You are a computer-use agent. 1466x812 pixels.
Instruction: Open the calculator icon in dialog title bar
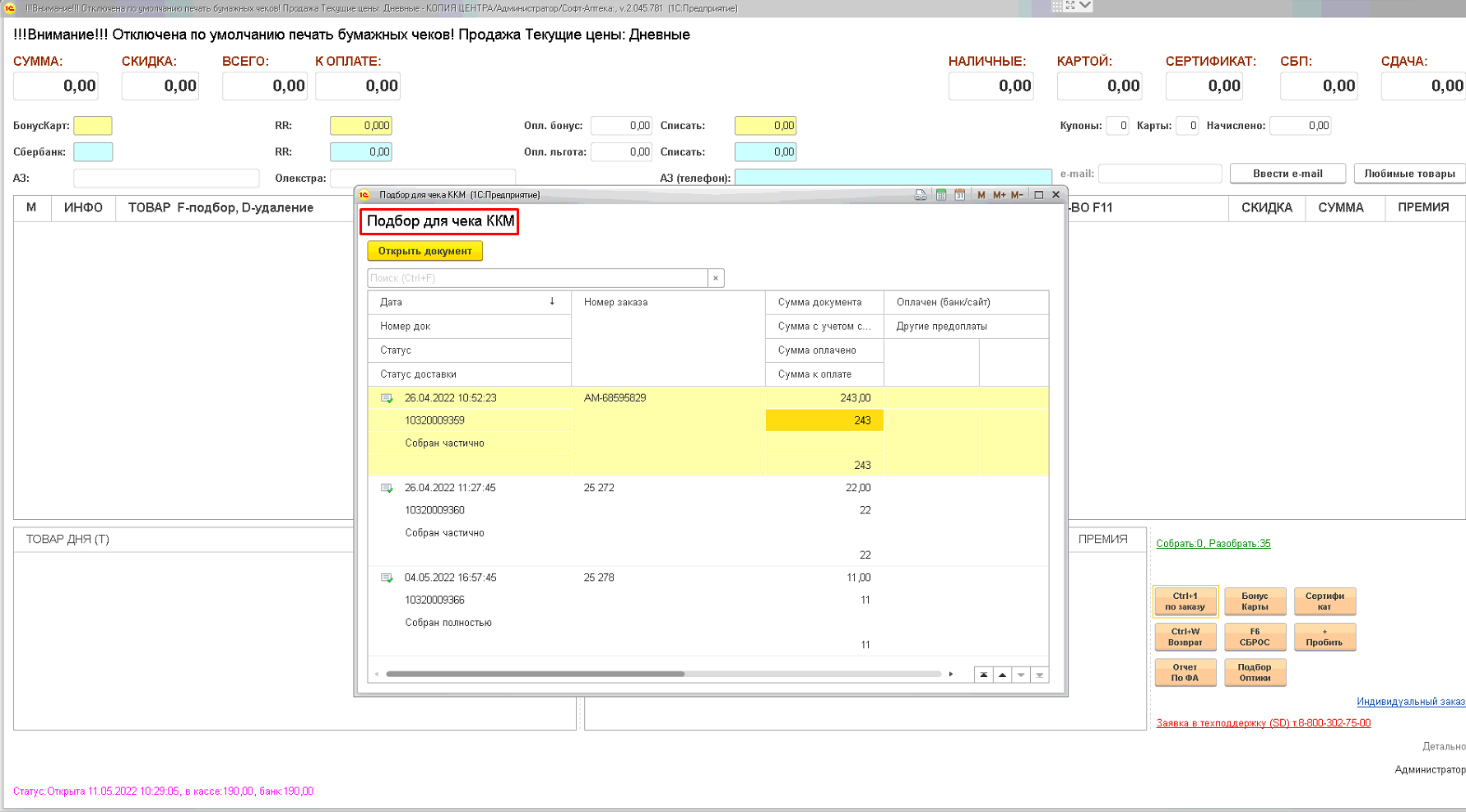coord(940,195)
